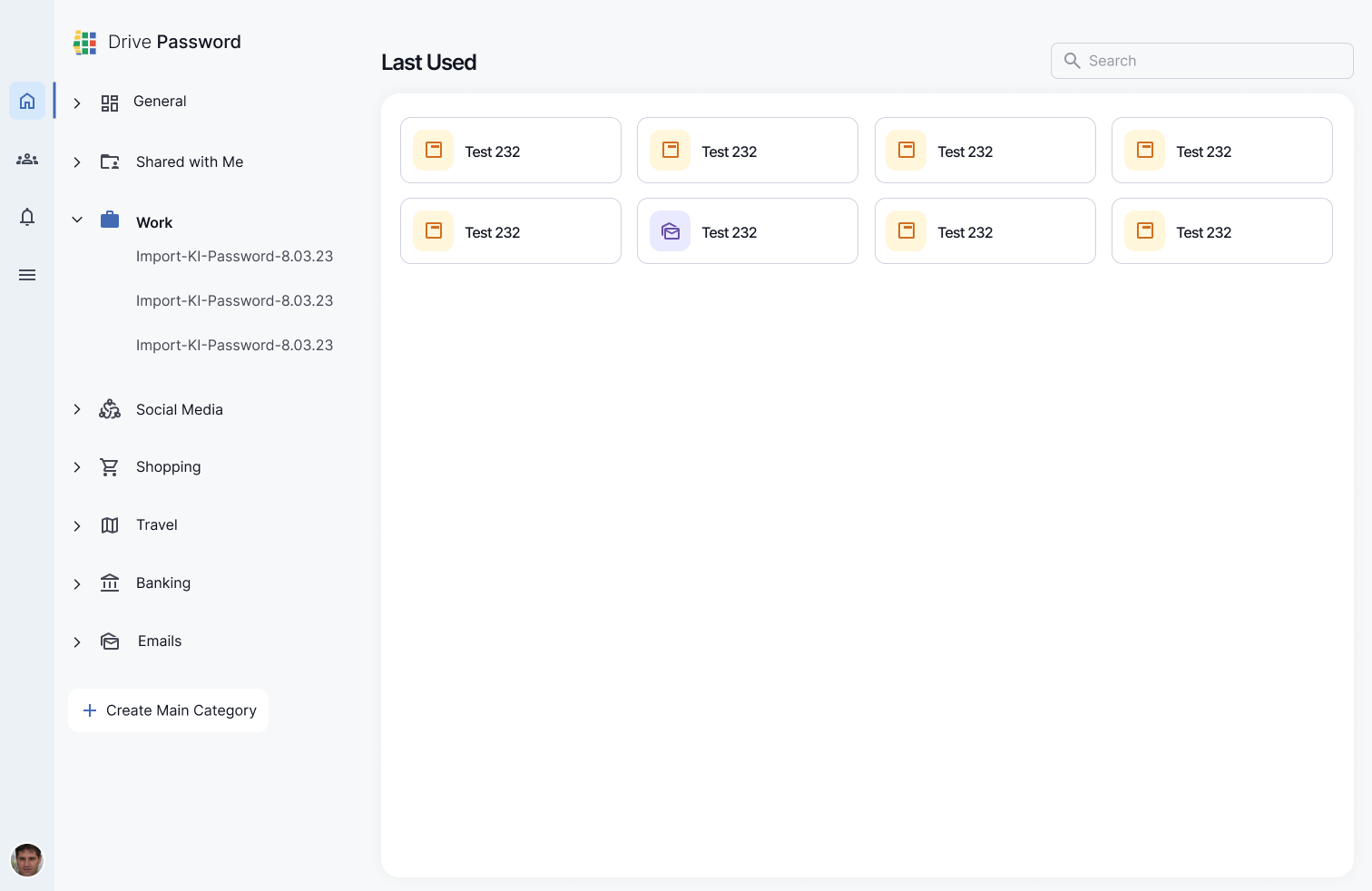The height and width of the screenshot is (891, 1372).
Task: Click Create Main Category button
Action: coord(169,710)
